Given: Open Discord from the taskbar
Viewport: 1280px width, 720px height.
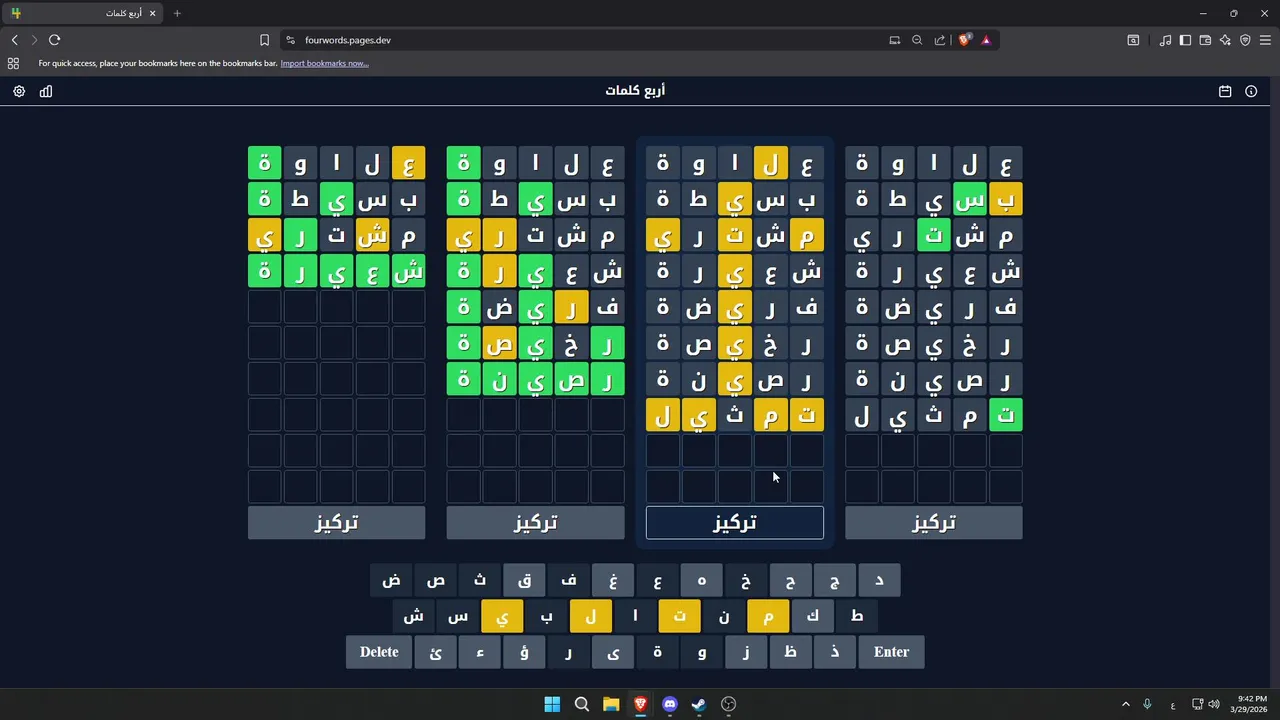Looking at the screenshot, I should coord(670,704).
